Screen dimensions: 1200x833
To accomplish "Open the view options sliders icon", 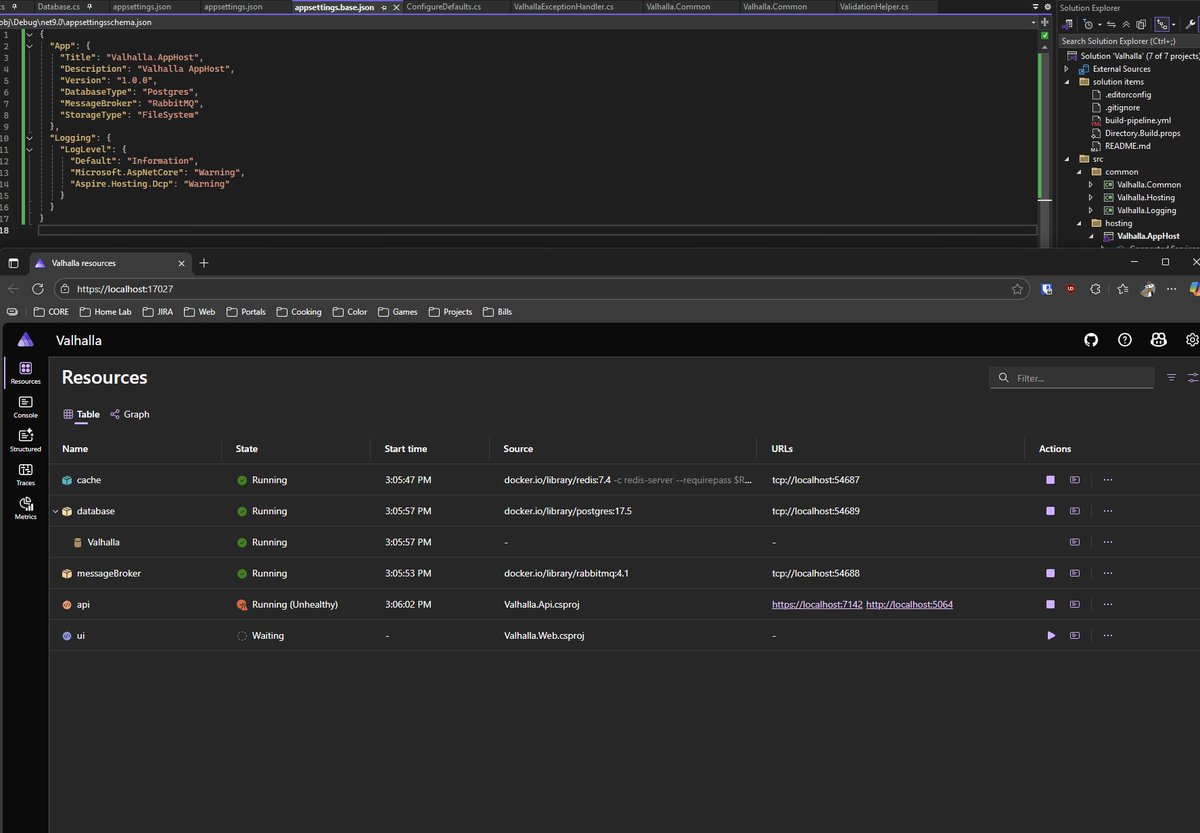I will point(1193,378).
